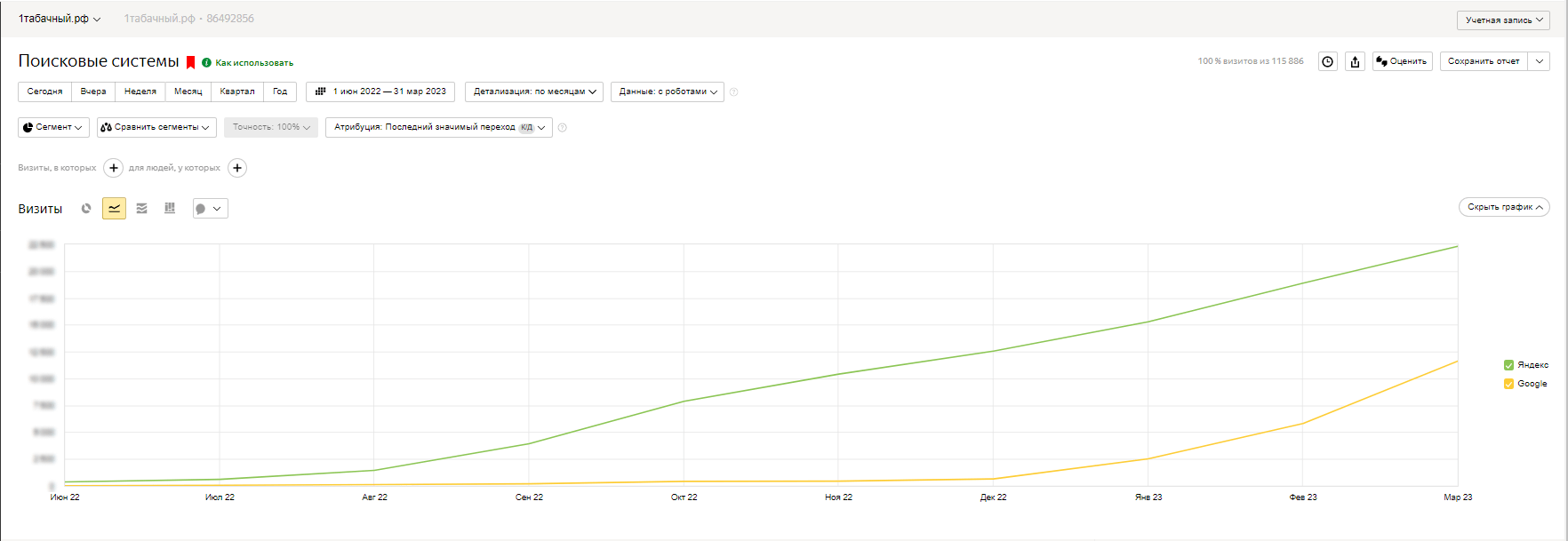Click the 'Окт 22' axis label
This screenshot has width=1568, height=541.
(684, 497)
